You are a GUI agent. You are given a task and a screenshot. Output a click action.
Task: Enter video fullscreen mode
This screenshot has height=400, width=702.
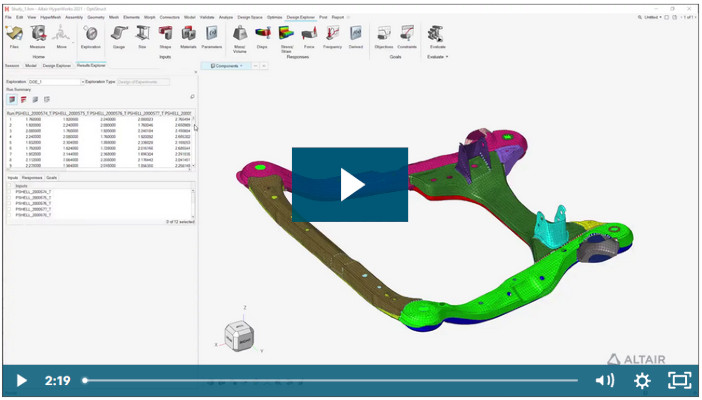coord(680,381)
